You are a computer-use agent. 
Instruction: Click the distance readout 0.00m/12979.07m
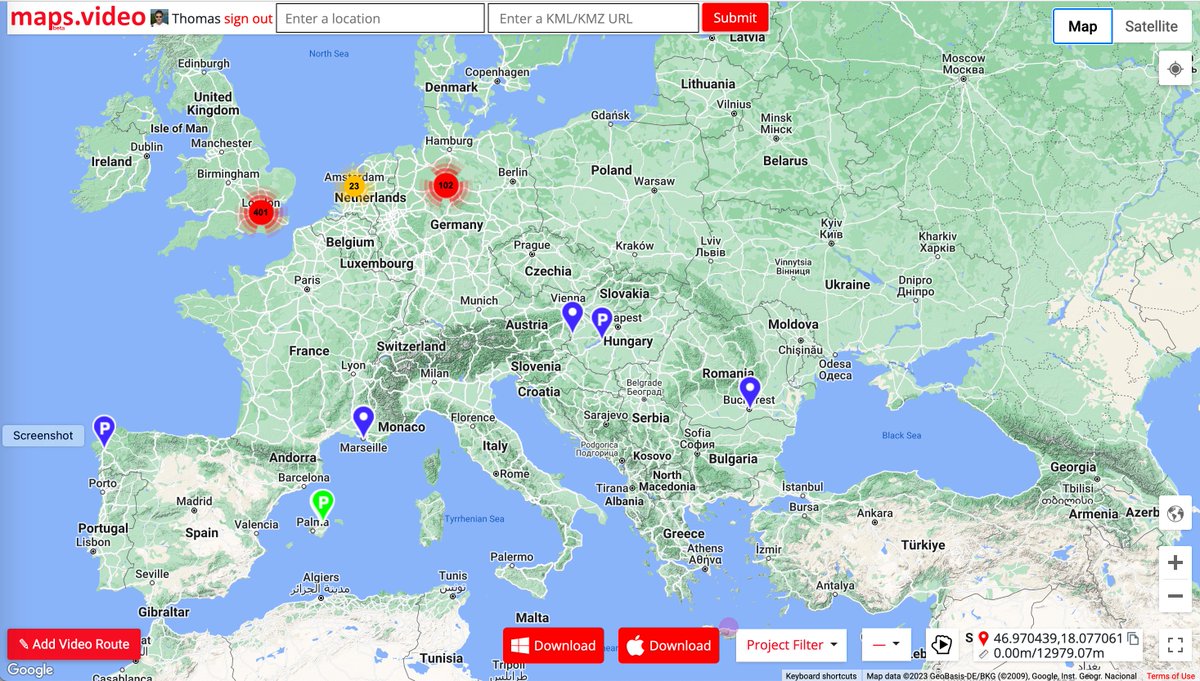(x=1049, y=653)
